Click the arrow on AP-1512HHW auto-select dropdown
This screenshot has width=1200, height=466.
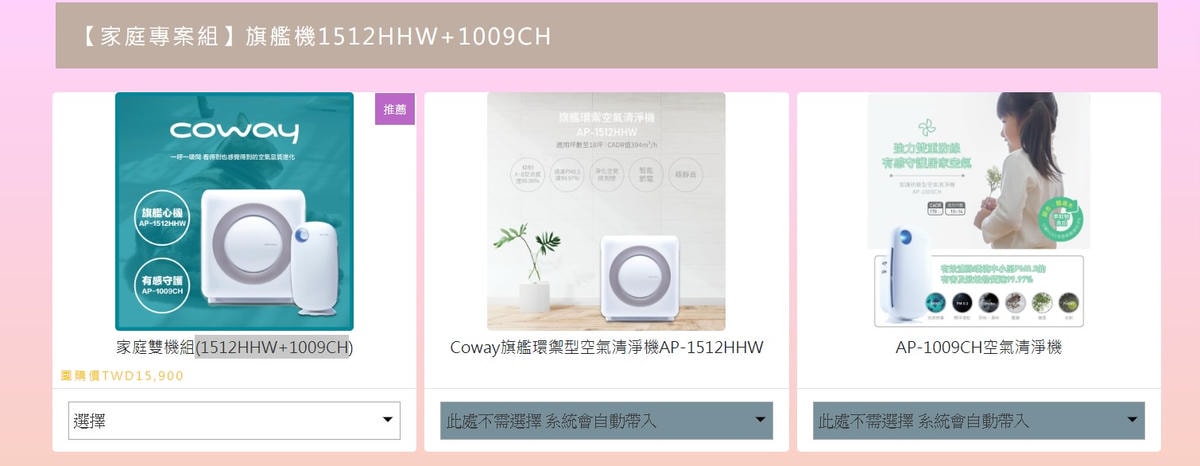pos(760,421)
